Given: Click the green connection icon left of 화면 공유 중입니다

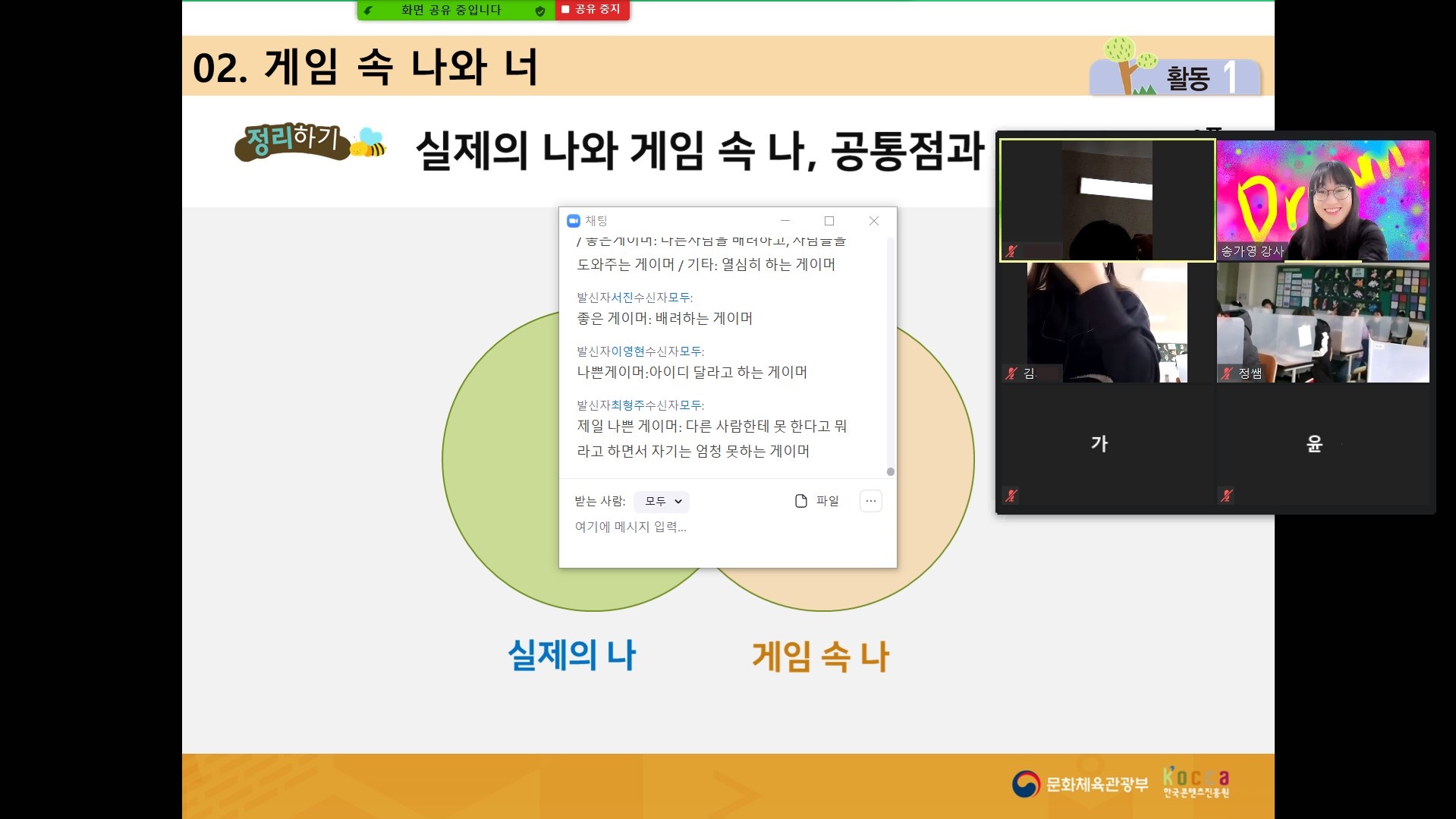Looking at the screenshot, I should [368, 11].
